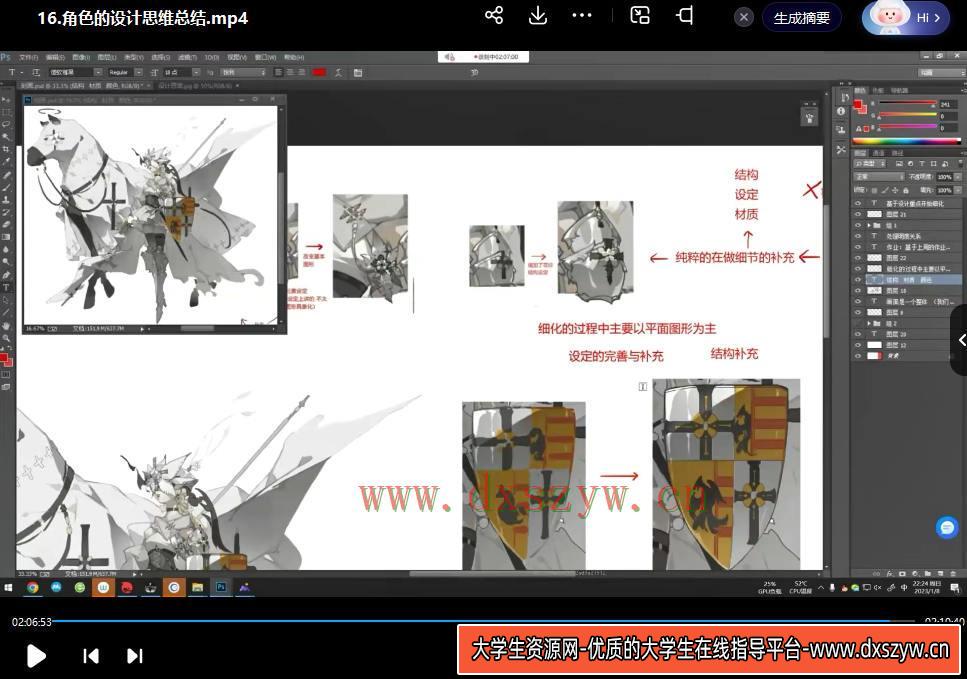Hide the 组 1 group
The image size is (967, 679).
(858, 225)
